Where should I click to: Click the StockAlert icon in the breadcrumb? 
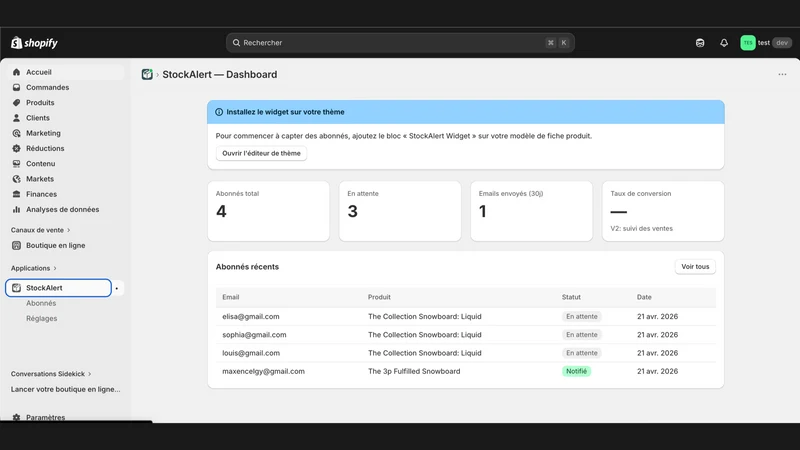[x=147, y=74]
